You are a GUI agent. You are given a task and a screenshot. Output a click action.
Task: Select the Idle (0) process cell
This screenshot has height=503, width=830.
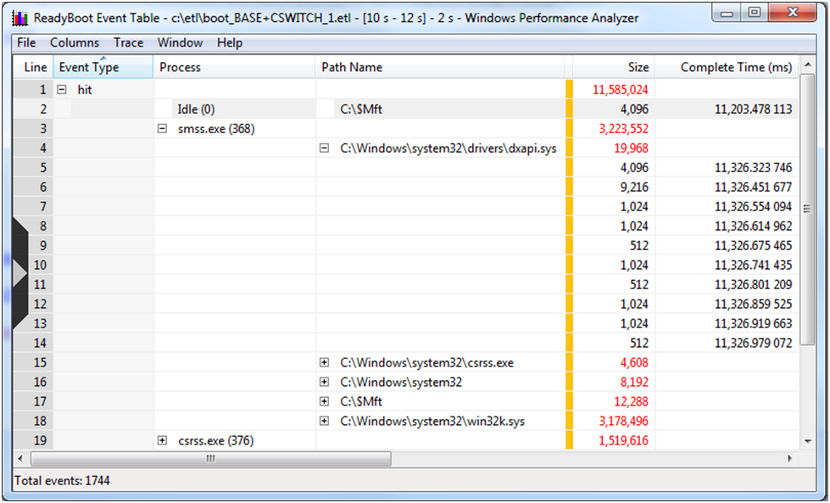pyautogui.click(x=195, y=109)
